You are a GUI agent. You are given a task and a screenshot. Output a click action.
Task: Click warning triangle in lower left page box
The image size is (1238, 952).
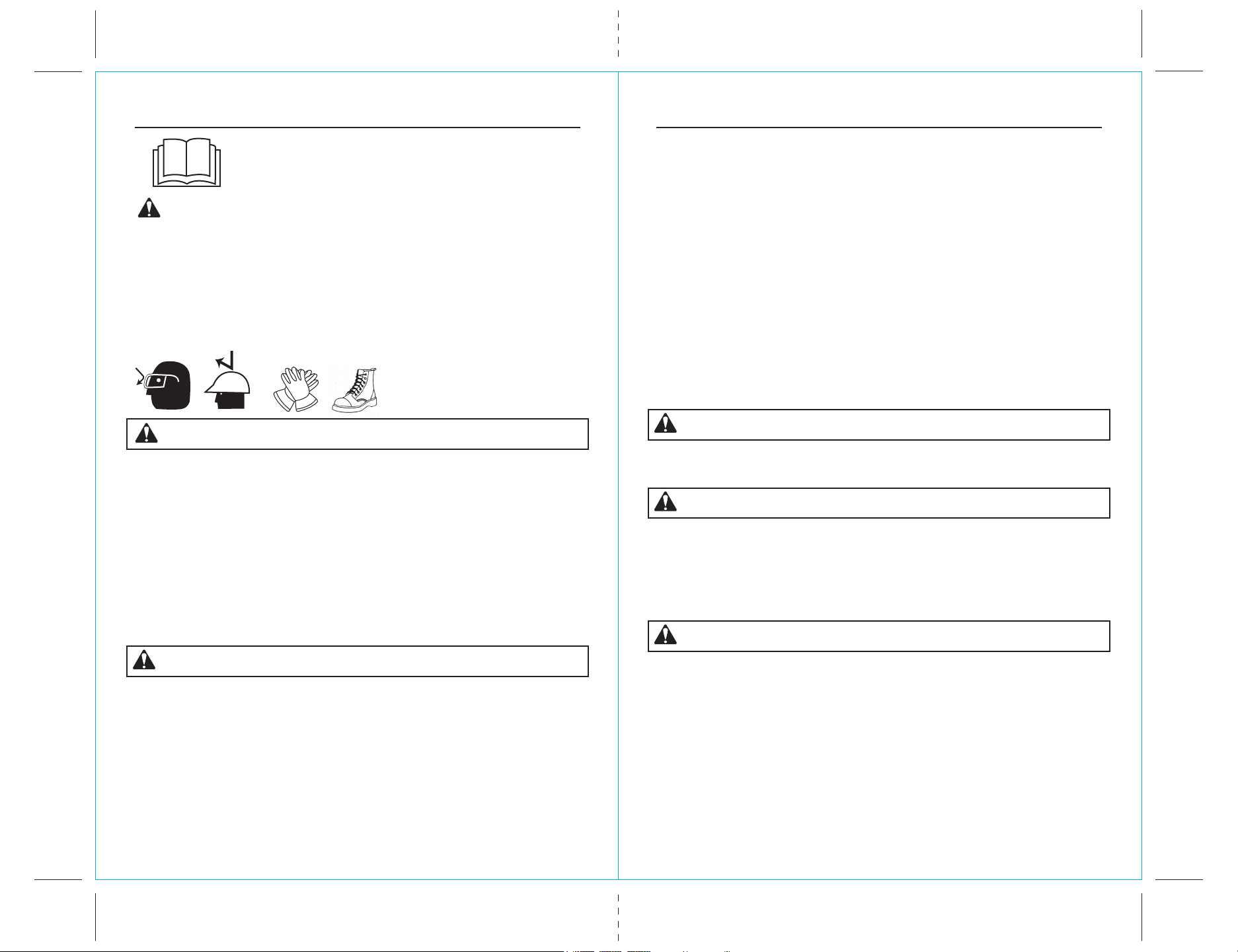(144, 661)
